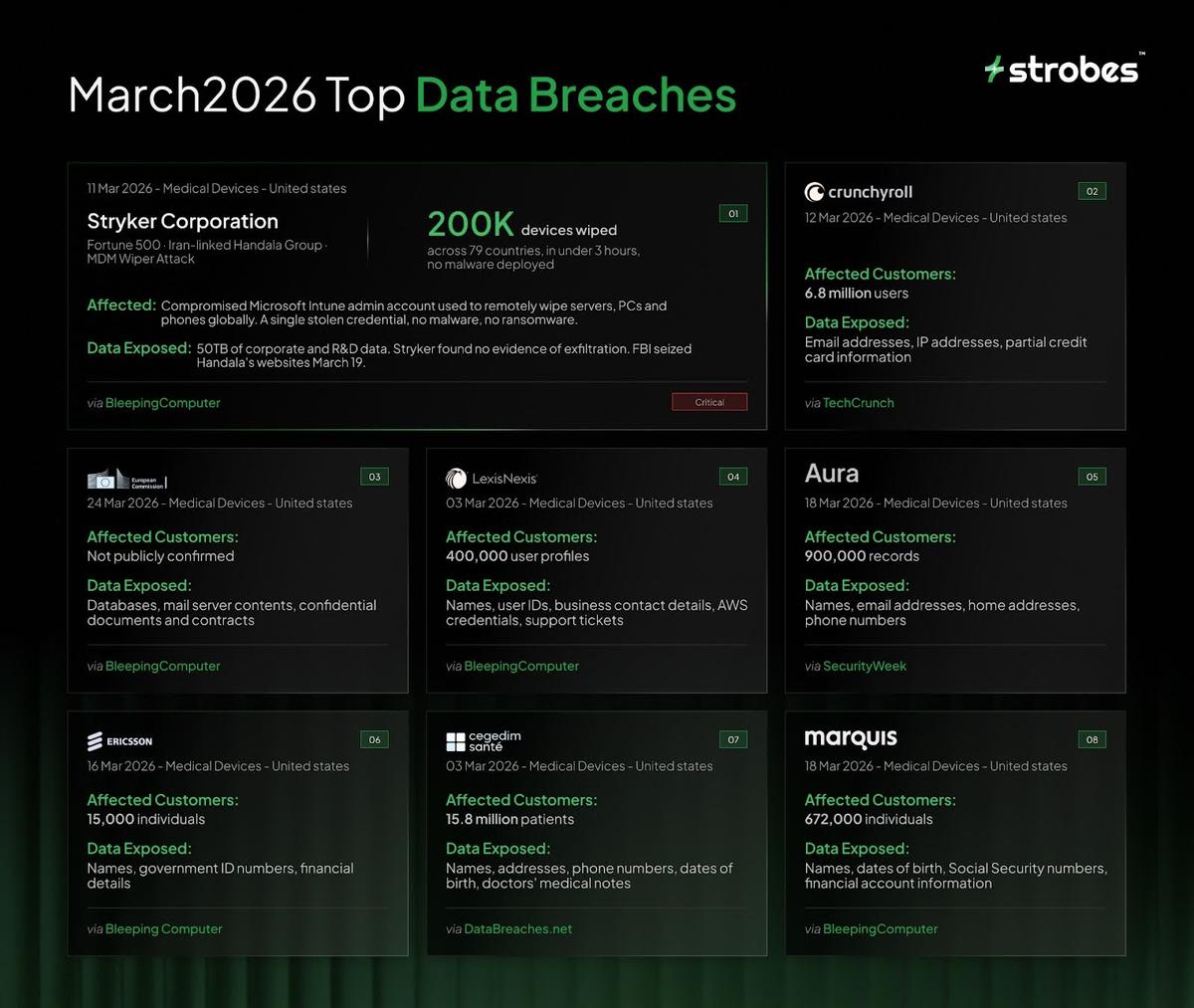Click the 06 badge on Ericsson card
The height and width of the screenshot is (1008, 1194).
click(x=374, y=739)
